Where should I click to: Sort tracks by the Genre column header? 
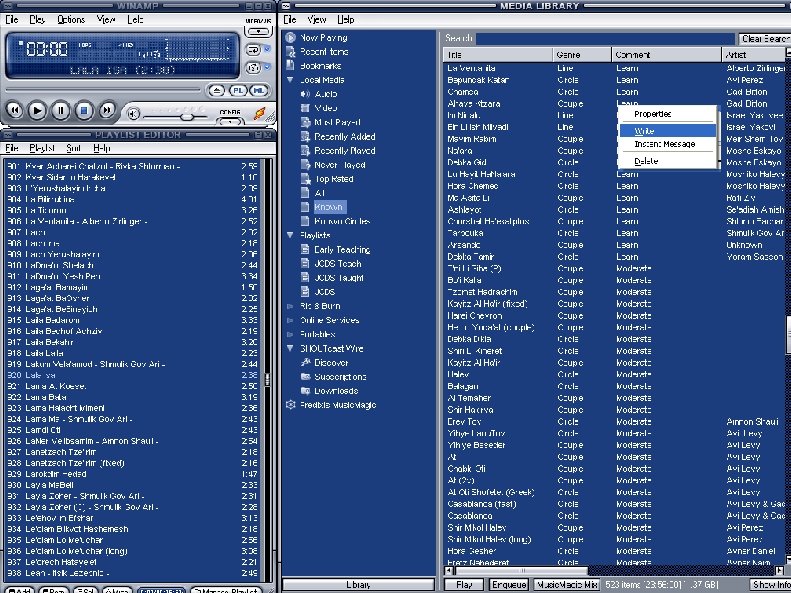[x=582, y=54]
